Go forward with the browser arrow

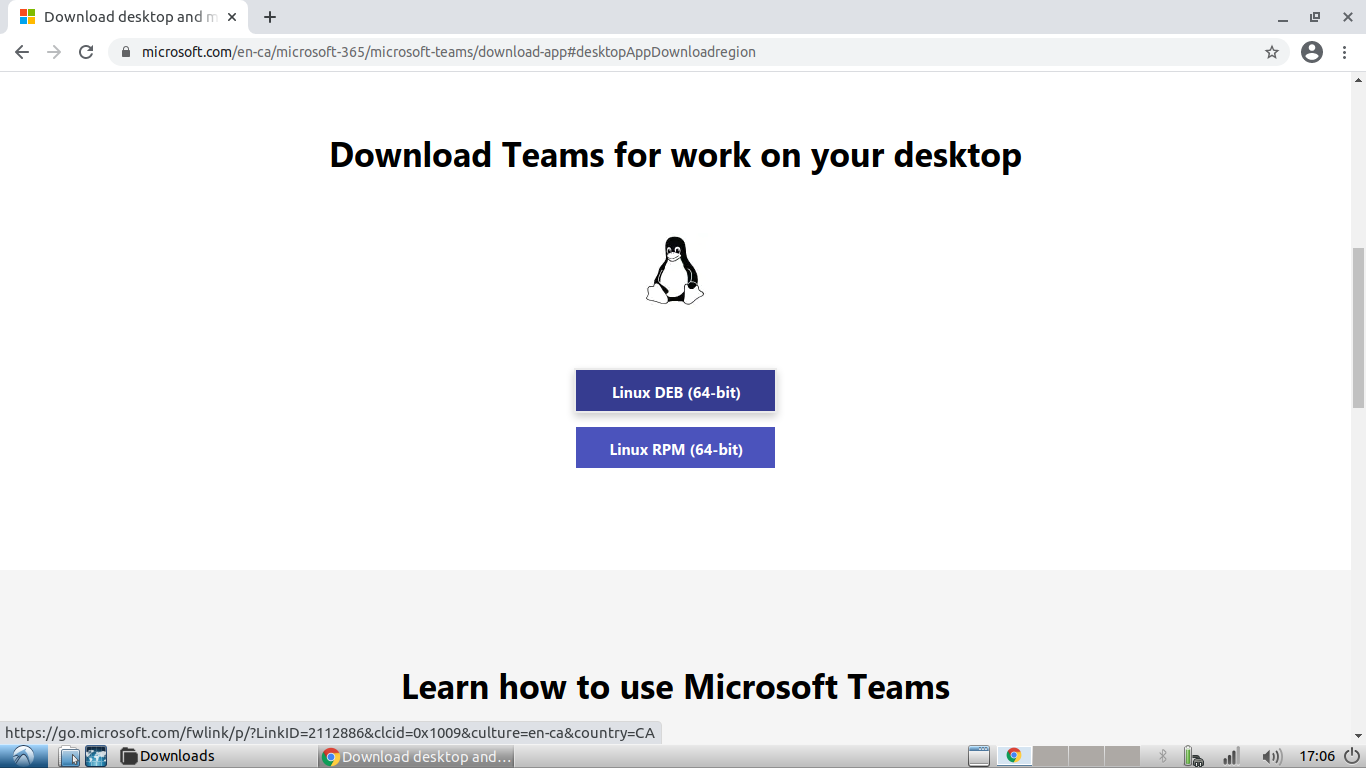[x=54, y=52]
